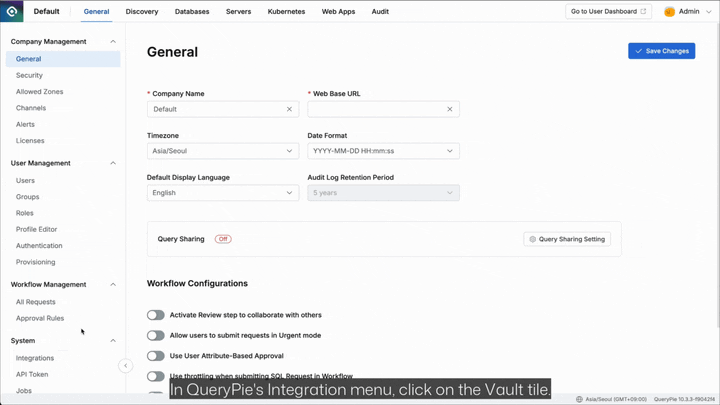This screenshot has height=405, width=720.
Task: Open the Audit Log Retention Period dropdown
Action: click(383, 193)
